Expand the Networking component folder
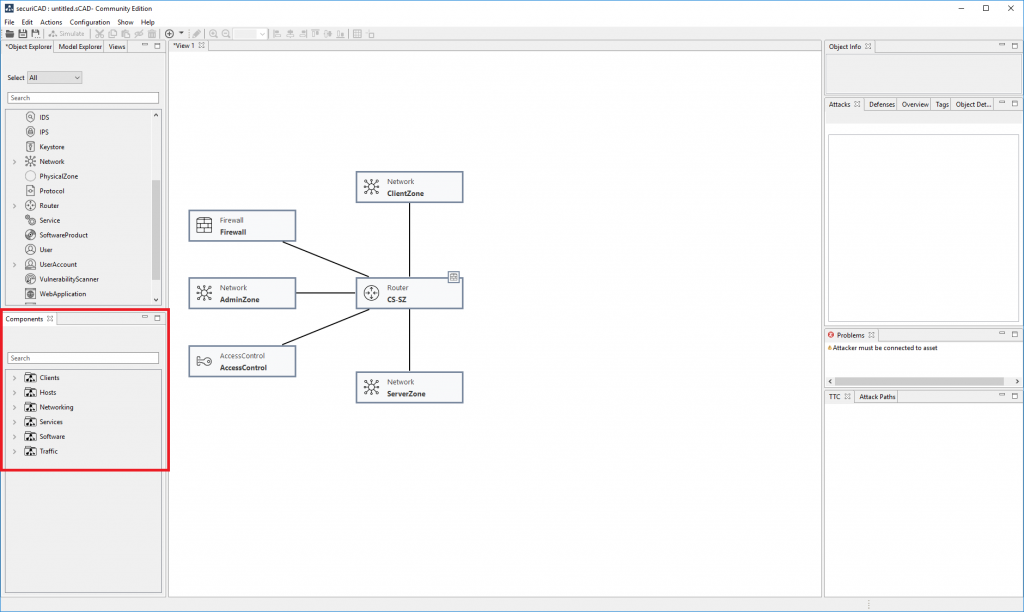This screenshot has height=612, width=1024. pos(14,407)
